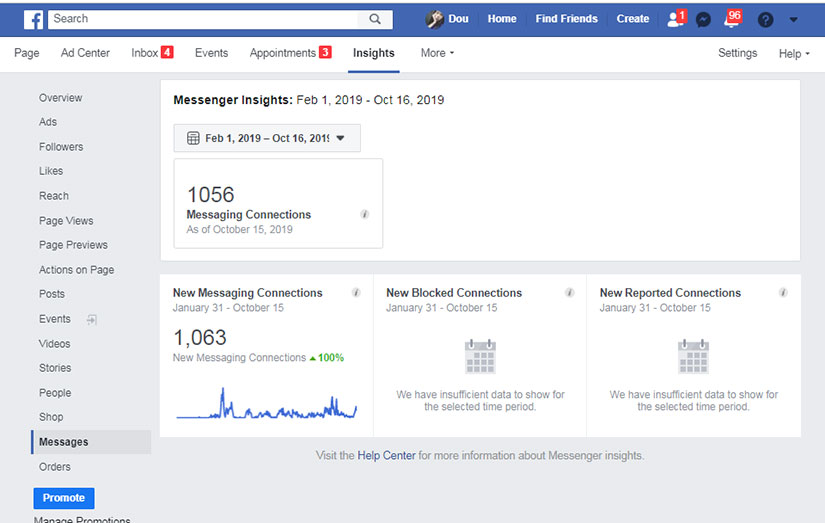Open the Page Previews insights section
825x523 pixels.
(x=73, y=245)
